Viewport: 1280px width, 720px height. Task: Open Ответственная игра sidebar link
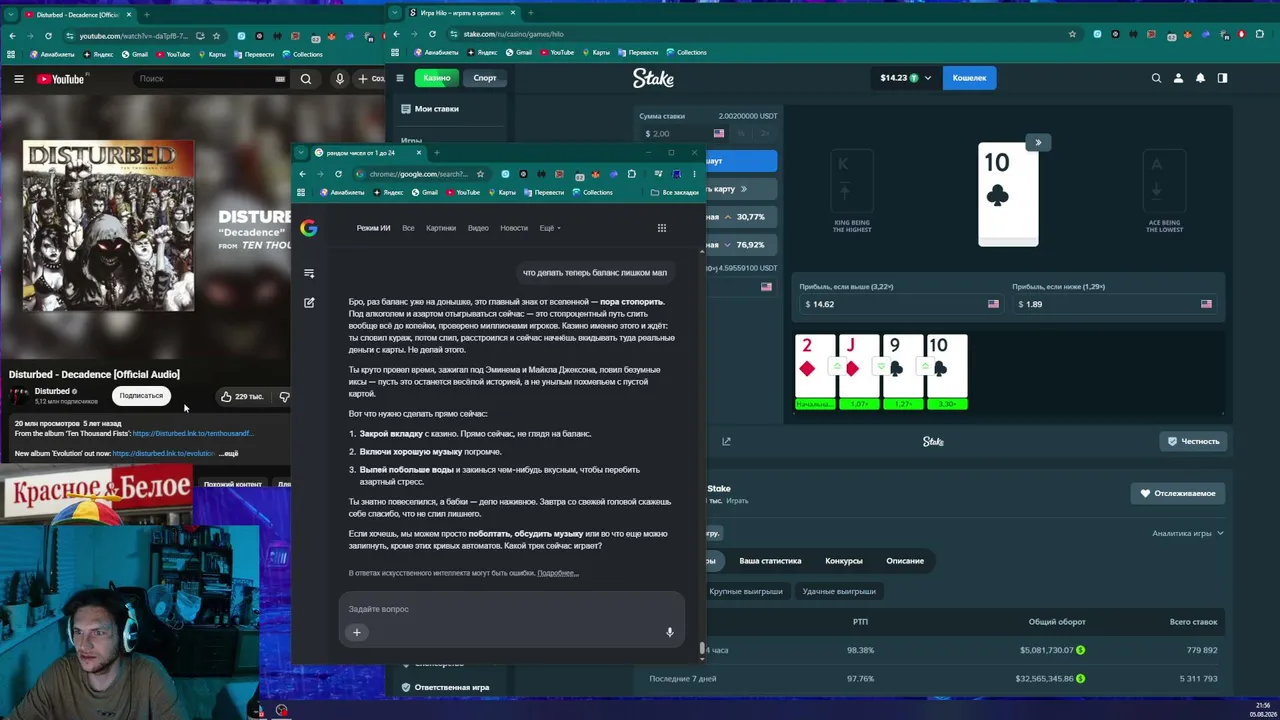pyautogui.click(x=445, y=688)
